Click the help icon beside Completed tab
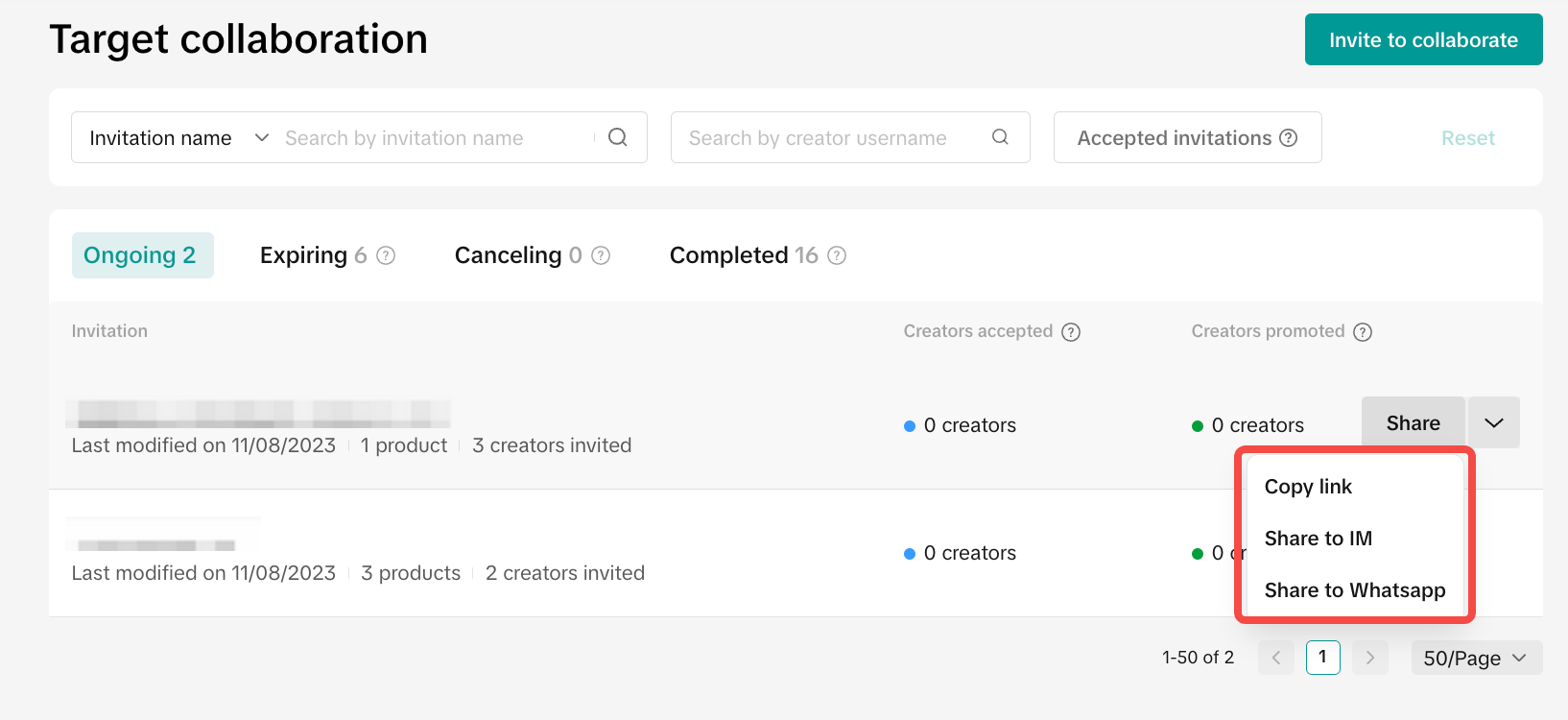 point(837,255)
